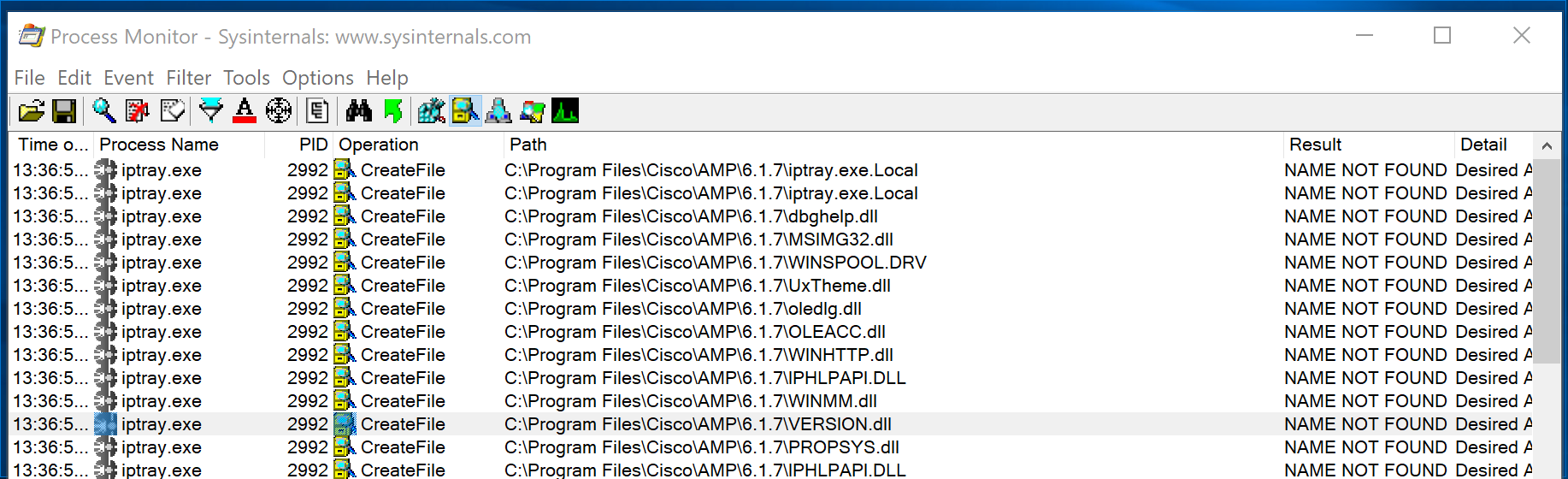Sort by the Path column header
1568x479 pixels.
coord(893,145)
